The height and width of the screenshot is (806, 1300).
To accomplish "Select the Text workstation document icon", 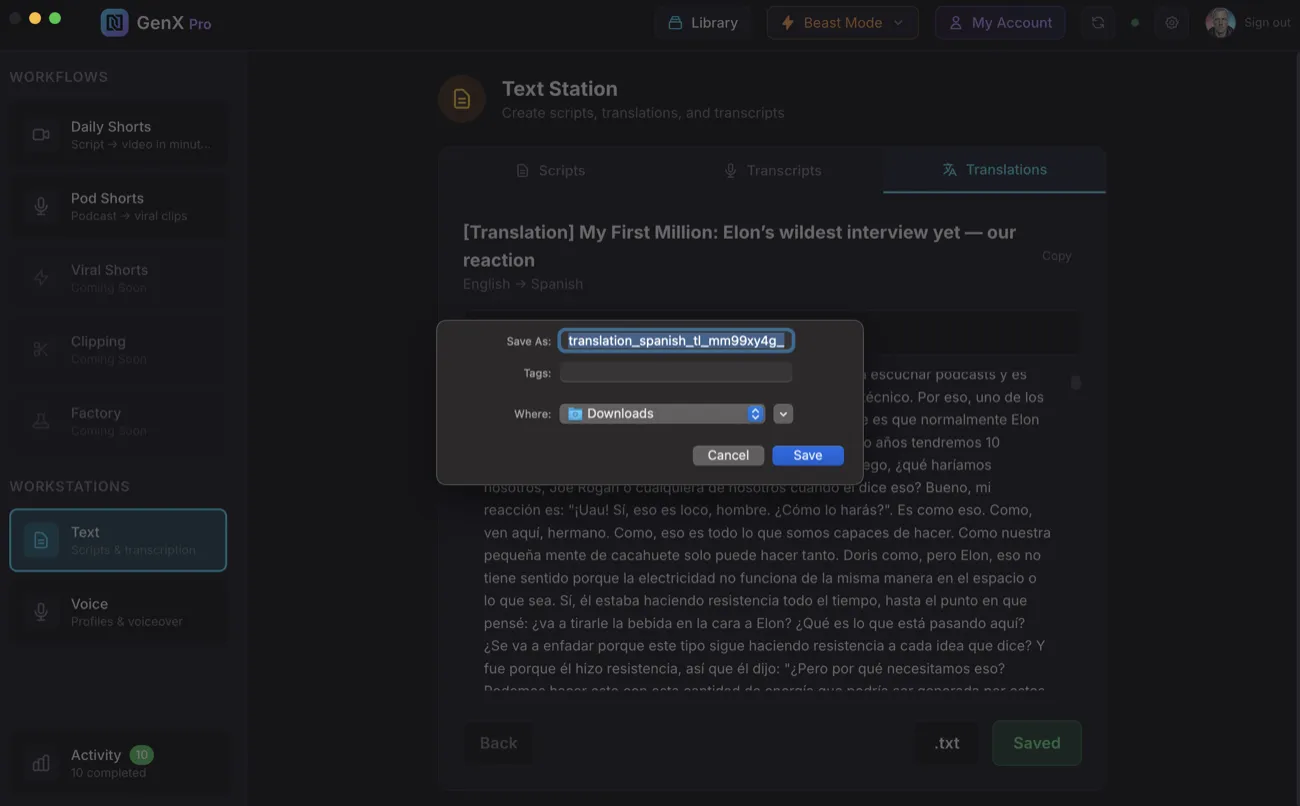I will coord(40,539).
